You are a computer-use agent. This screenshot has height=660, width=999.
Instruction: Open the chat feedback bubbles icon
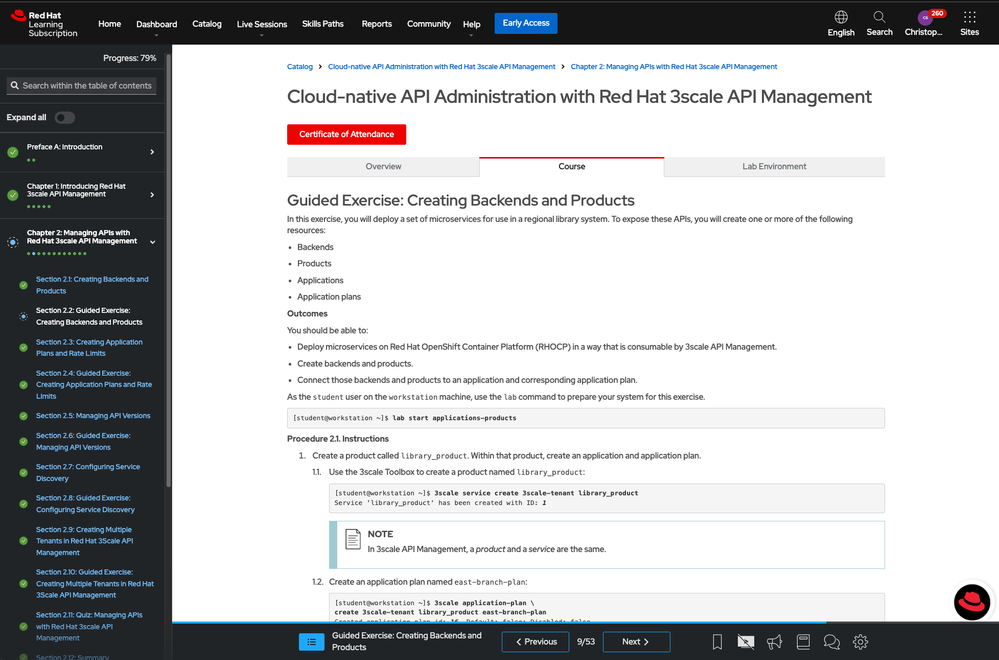coord(831,642)
